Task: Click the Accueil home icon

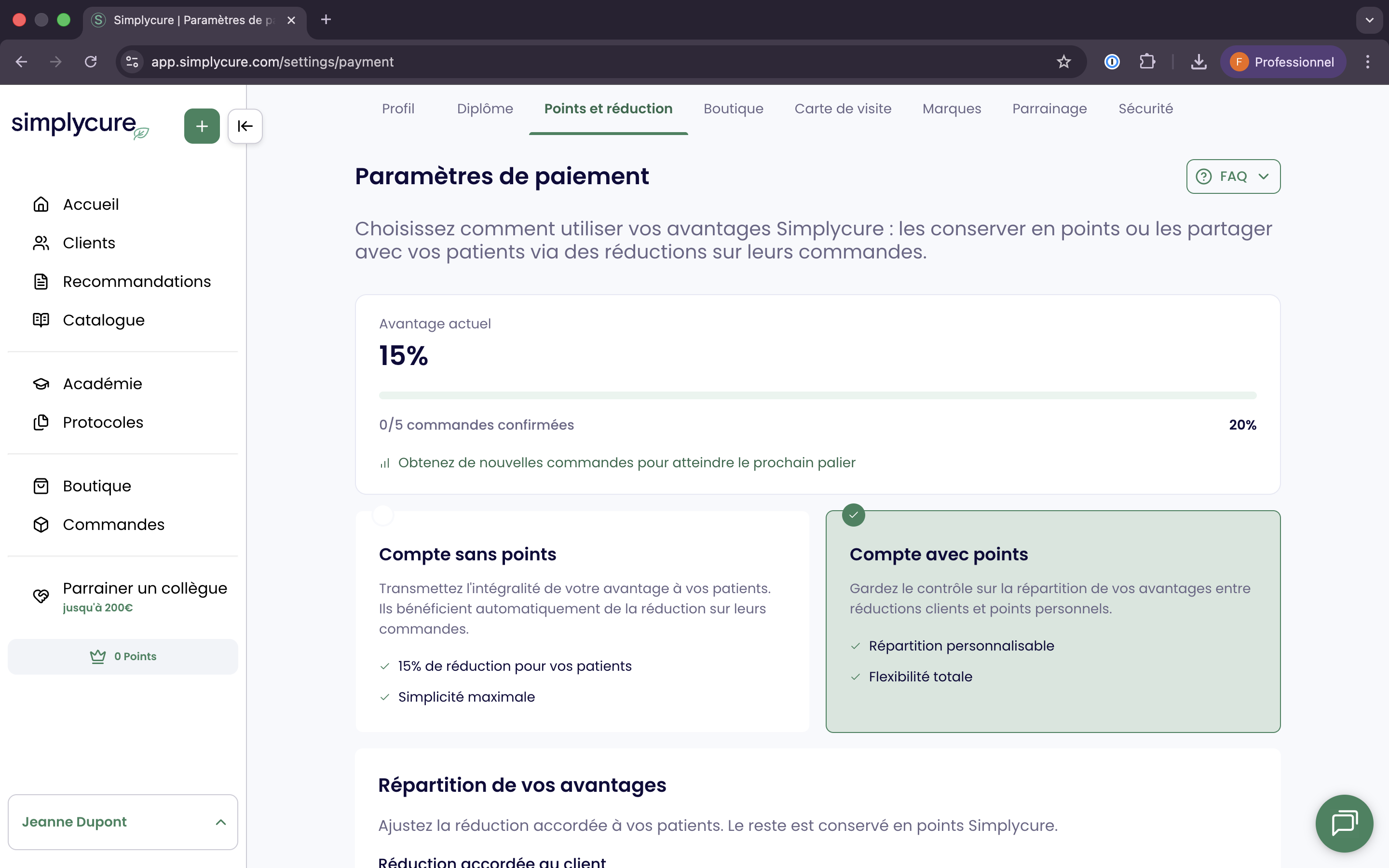Action: (x=41, y=204)
